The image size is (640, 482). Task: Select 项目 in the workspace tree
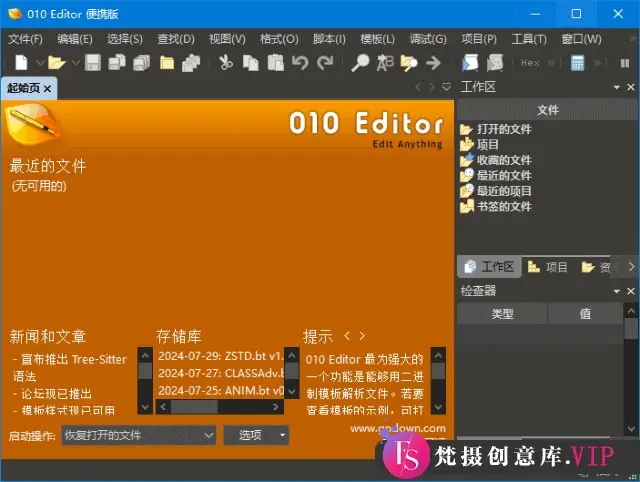(479, 144)
